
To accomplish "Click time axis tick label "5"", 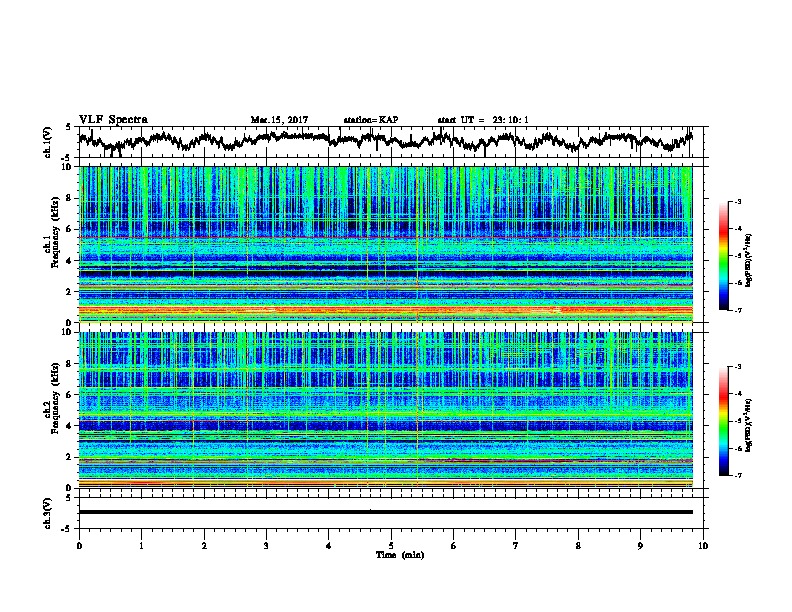I will 391,546.
